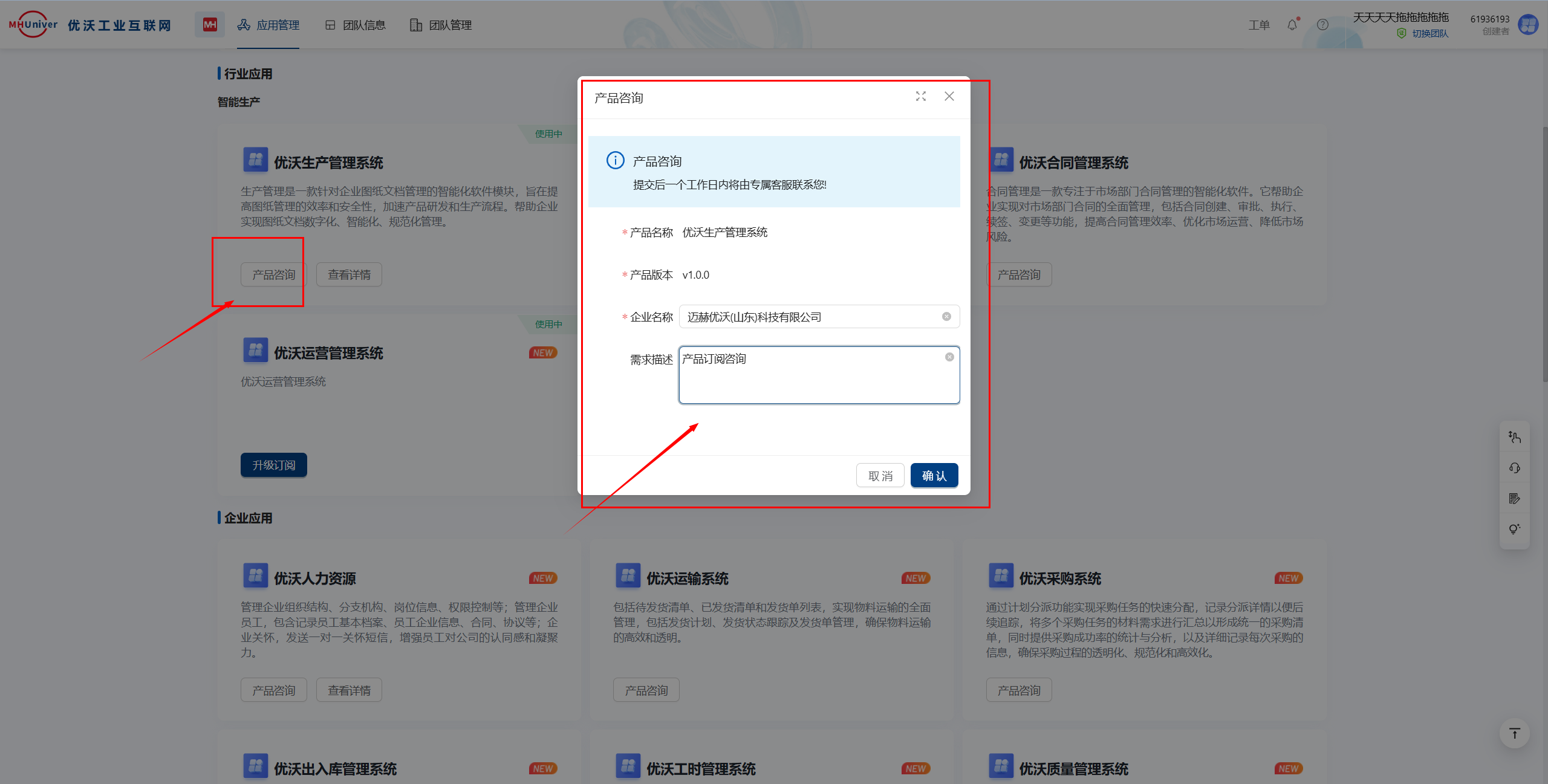This screenshot has width=1548, height=784.
Task: Click the customer service headset icon
Action: [x=1514, y=468]
